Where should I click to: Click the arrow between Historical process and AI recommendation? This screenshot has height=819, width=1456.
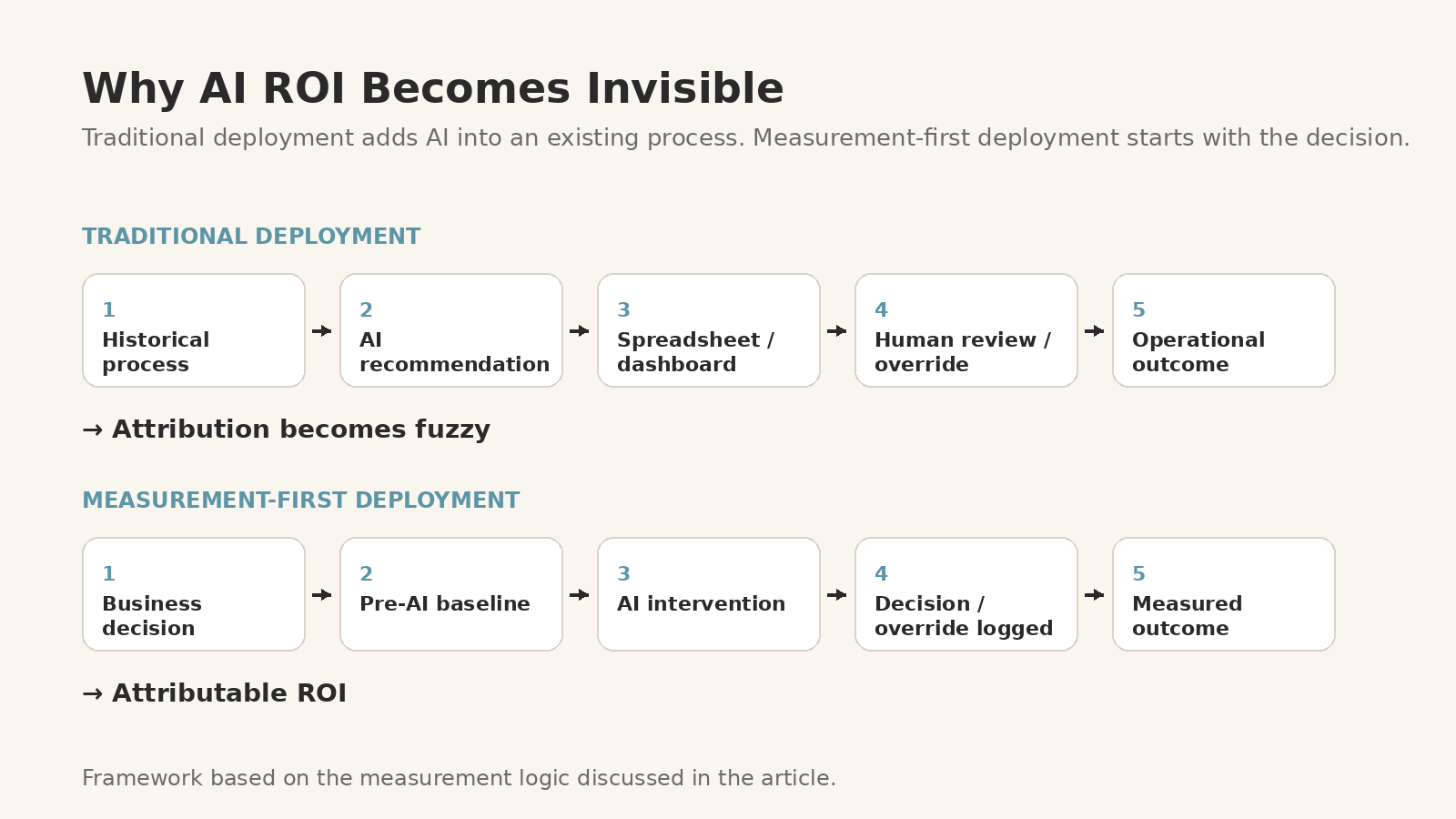coord(322,331)
